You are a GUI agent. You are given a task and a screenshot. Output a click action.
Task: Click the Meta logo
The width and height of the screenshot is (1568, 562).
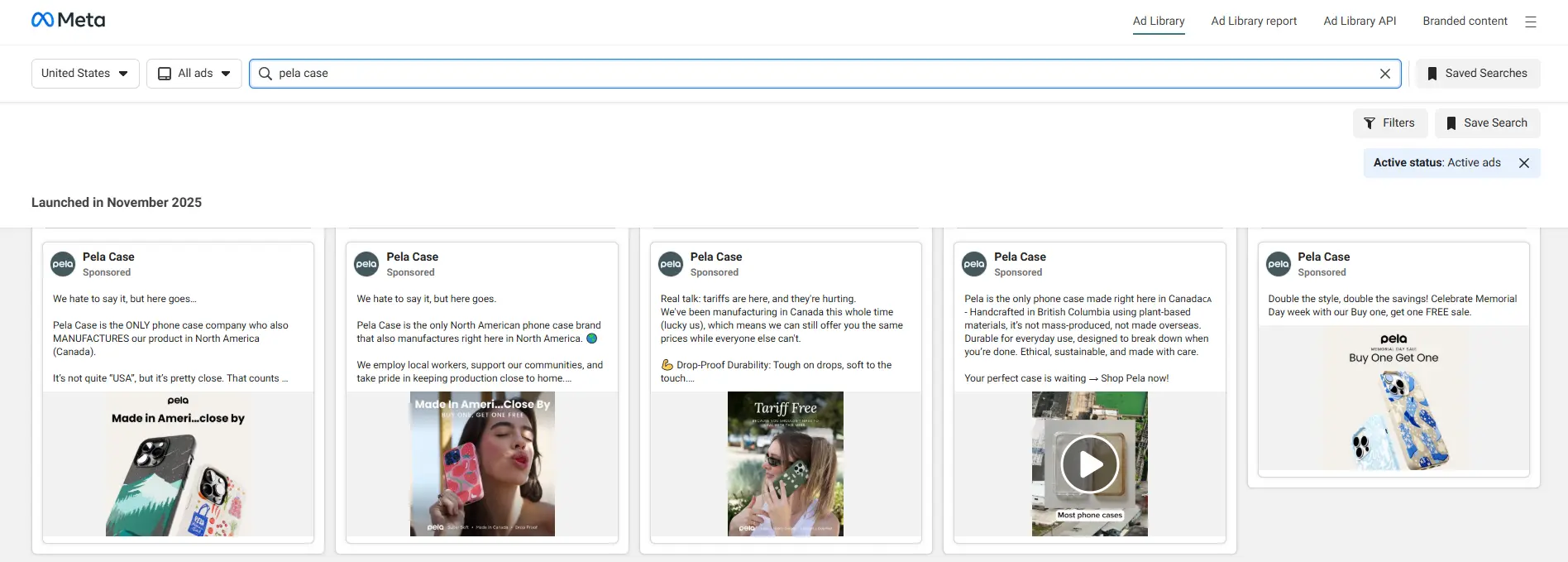point(68,20)
